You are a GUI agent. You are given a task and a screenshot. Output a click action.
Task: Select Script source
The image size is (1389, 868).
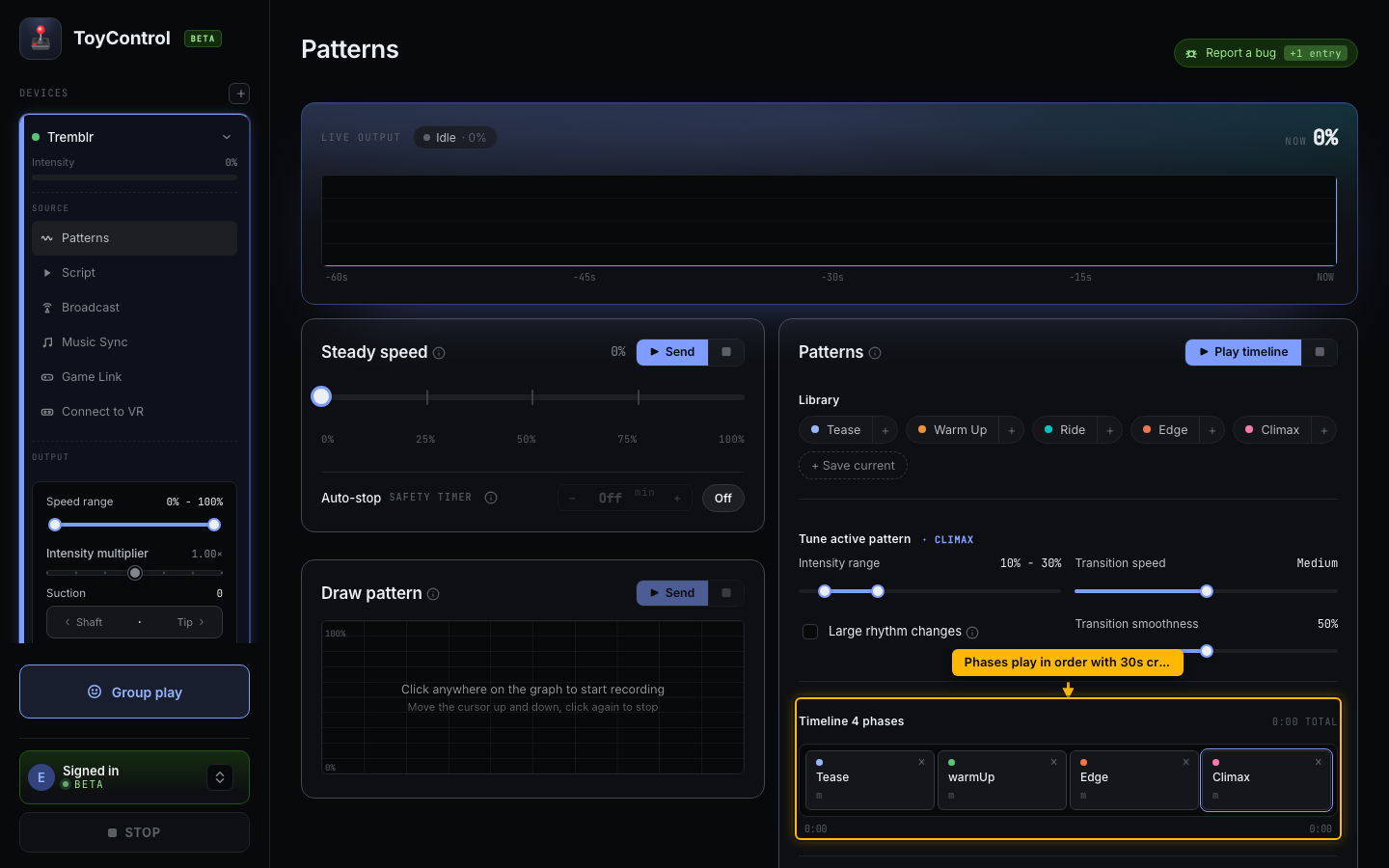click(x=134, y=273)
